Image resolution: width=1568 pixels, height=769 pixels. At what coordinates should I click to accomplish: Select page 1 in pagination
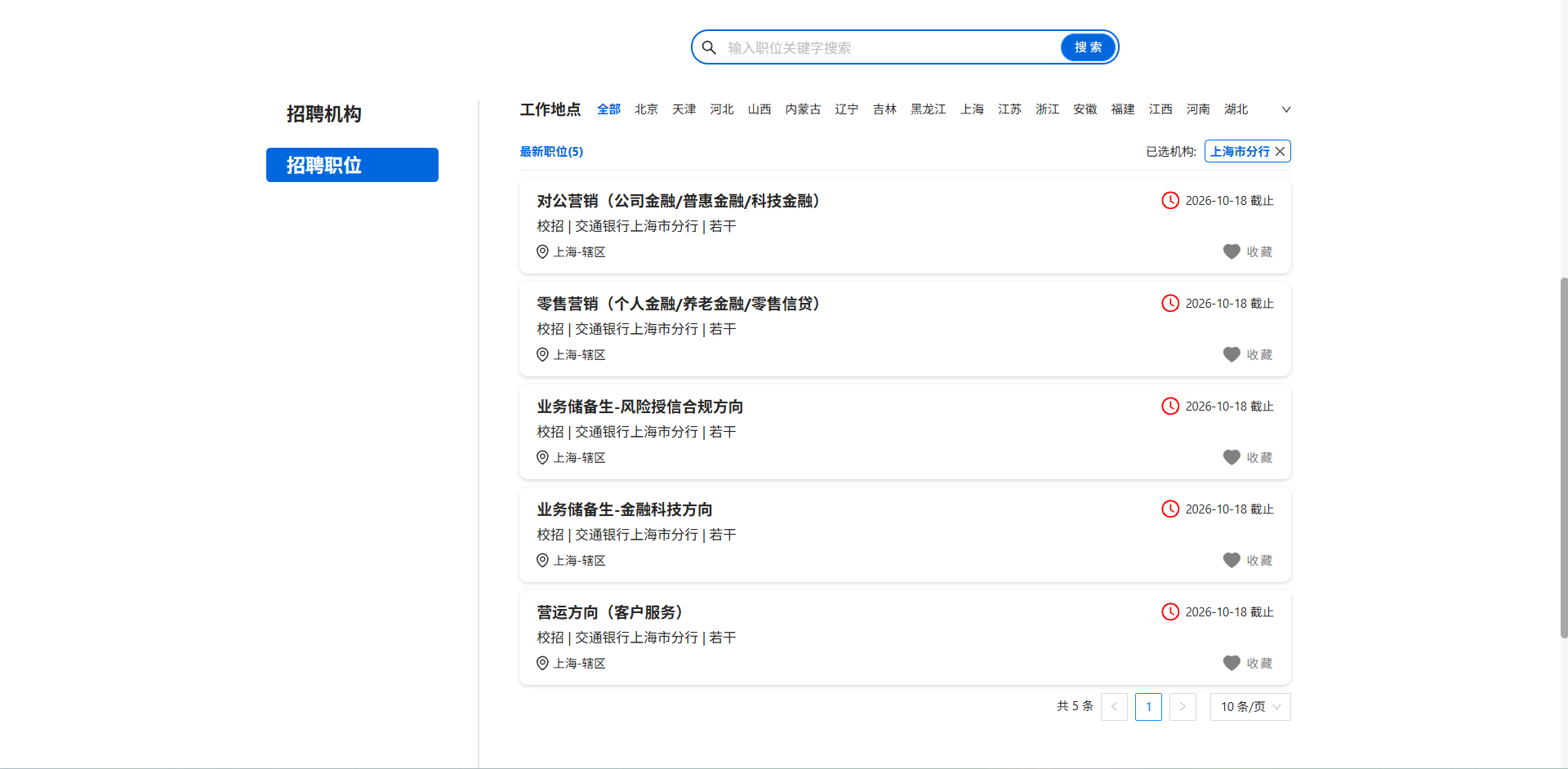click(x=1148, y=707)
